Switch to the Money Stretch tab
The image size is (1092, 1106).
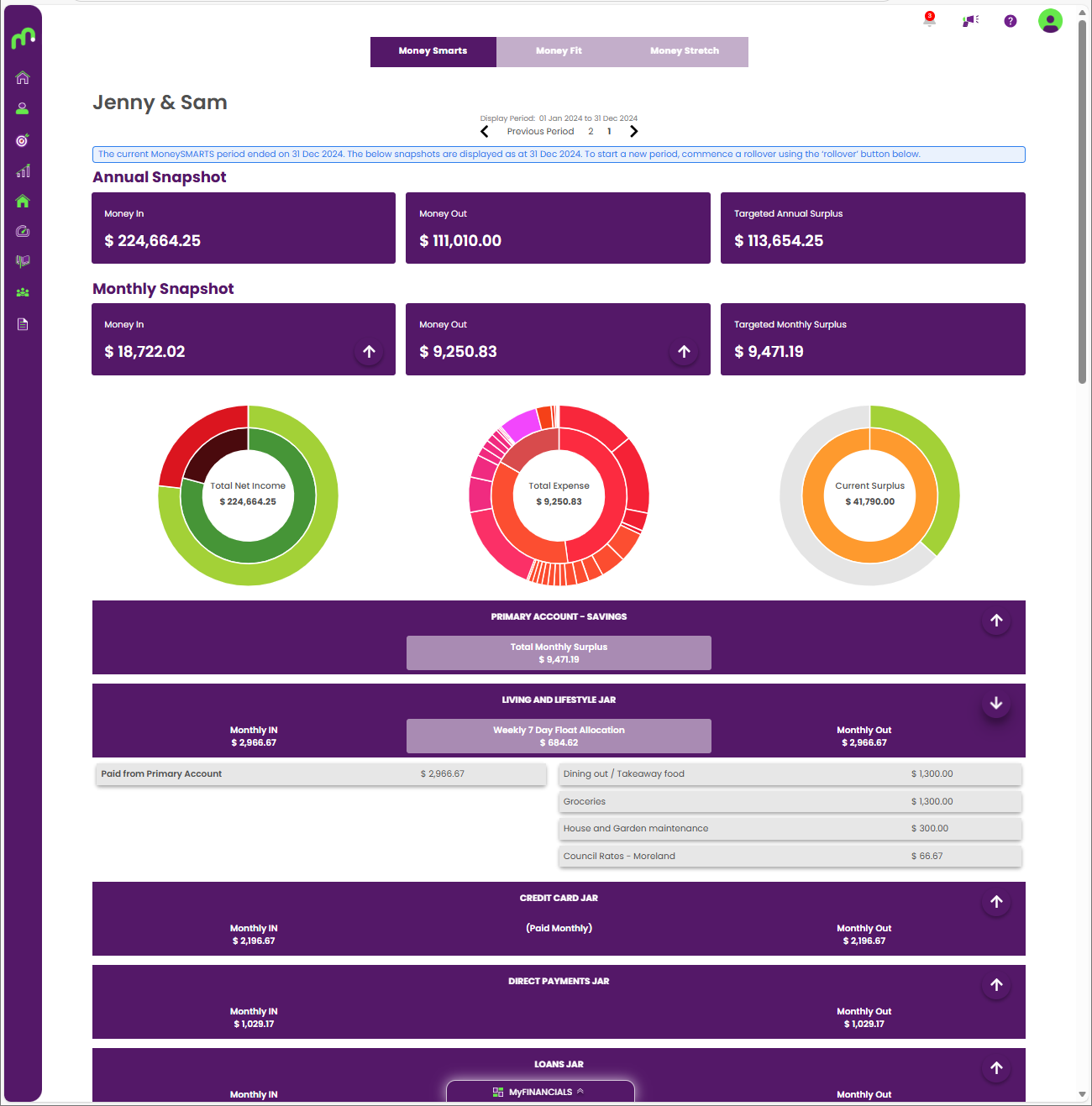tap(684, 51)
